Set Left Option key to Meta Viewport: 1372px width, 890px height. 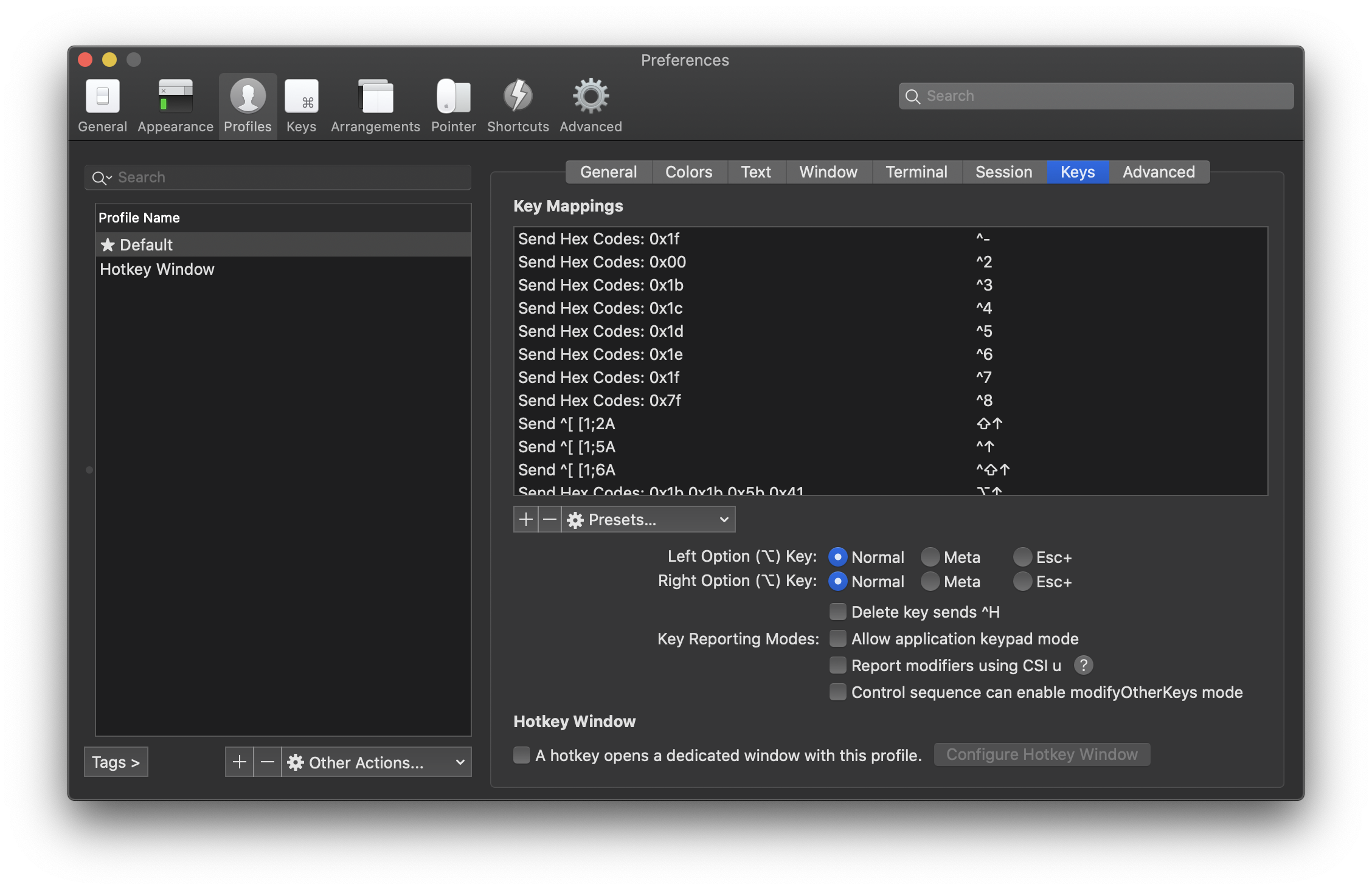tap(930, 557)
